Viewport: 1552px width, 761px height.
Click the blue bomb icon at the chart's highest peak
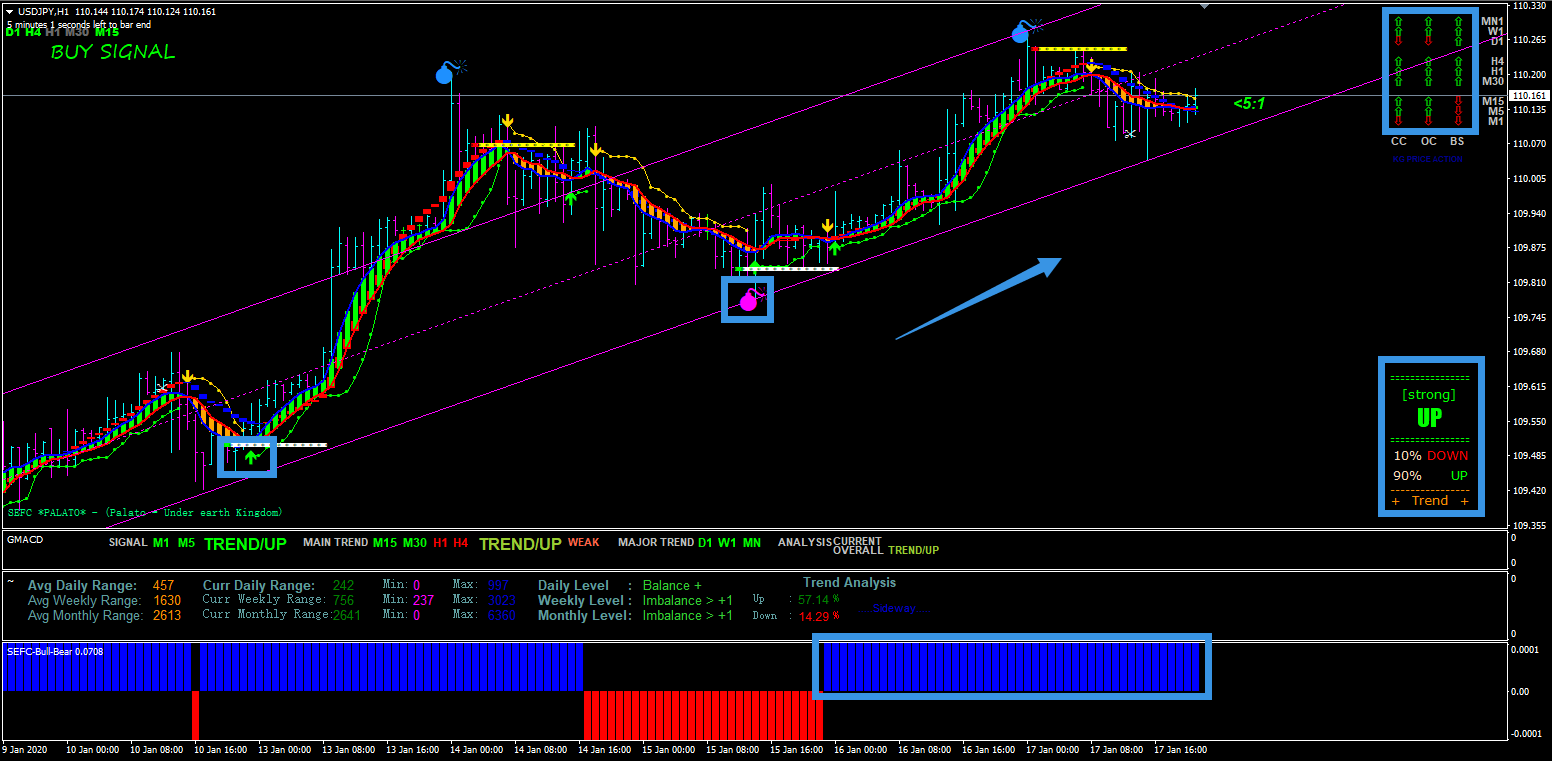point(1020,34)
